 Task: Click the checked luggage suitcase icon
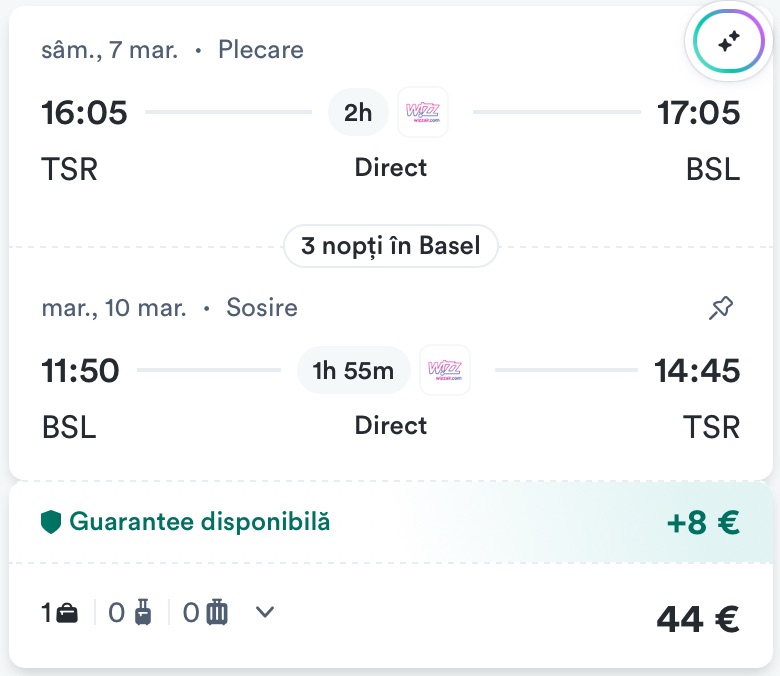[x=217, y=613]
